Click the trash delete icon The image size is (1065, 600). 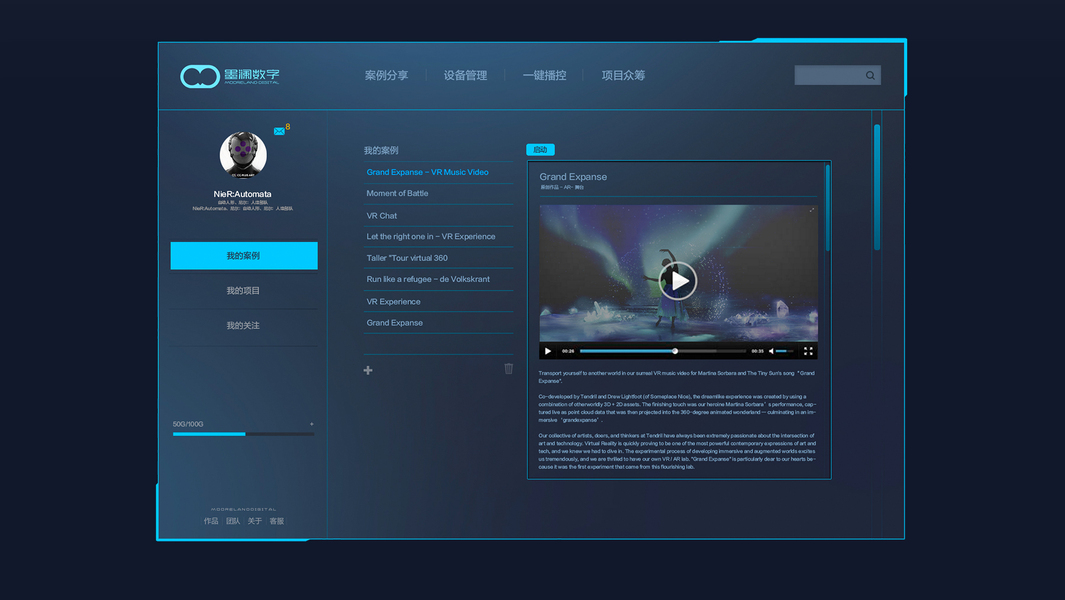pos(509,368)
